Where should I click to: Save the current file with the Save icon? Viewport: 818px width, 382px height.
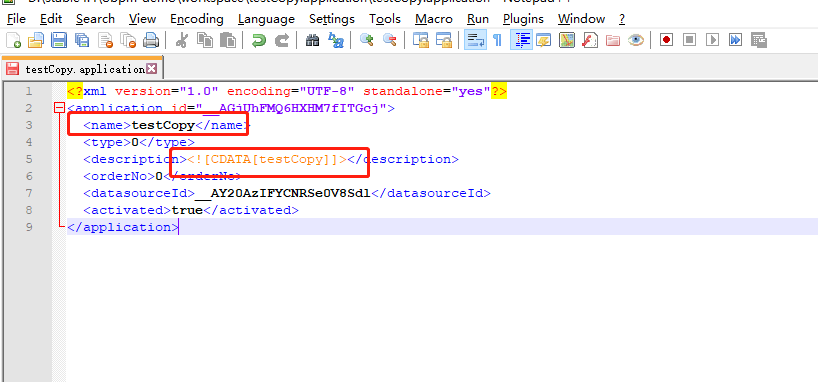(58, 40)
